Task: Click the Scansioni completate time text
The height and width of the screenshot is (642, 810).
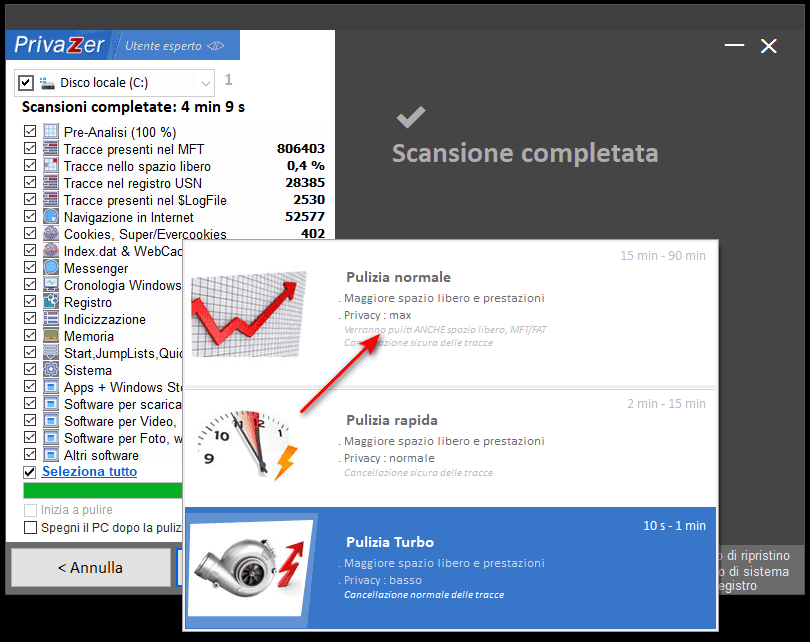Action: (133, 107)
